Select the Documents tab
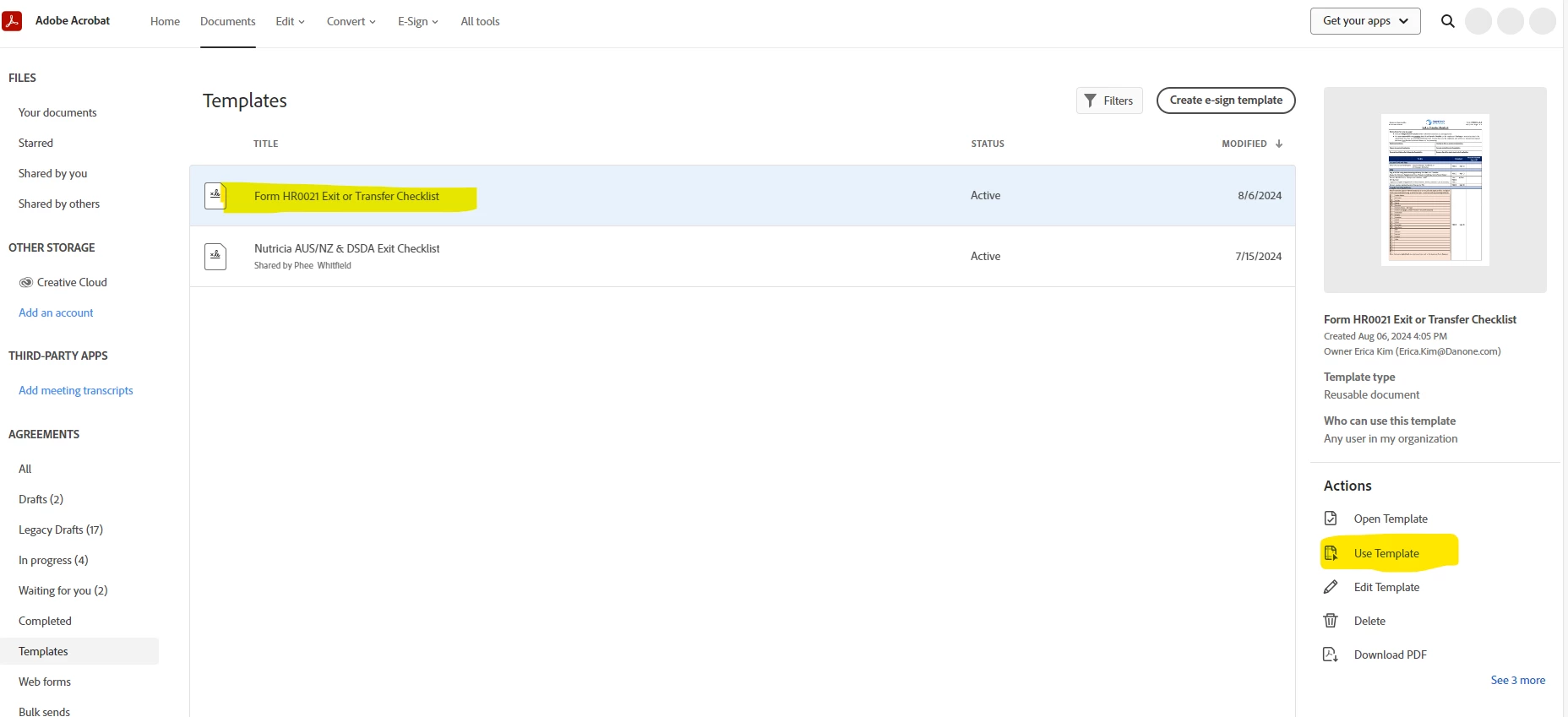 pos(227,21)
